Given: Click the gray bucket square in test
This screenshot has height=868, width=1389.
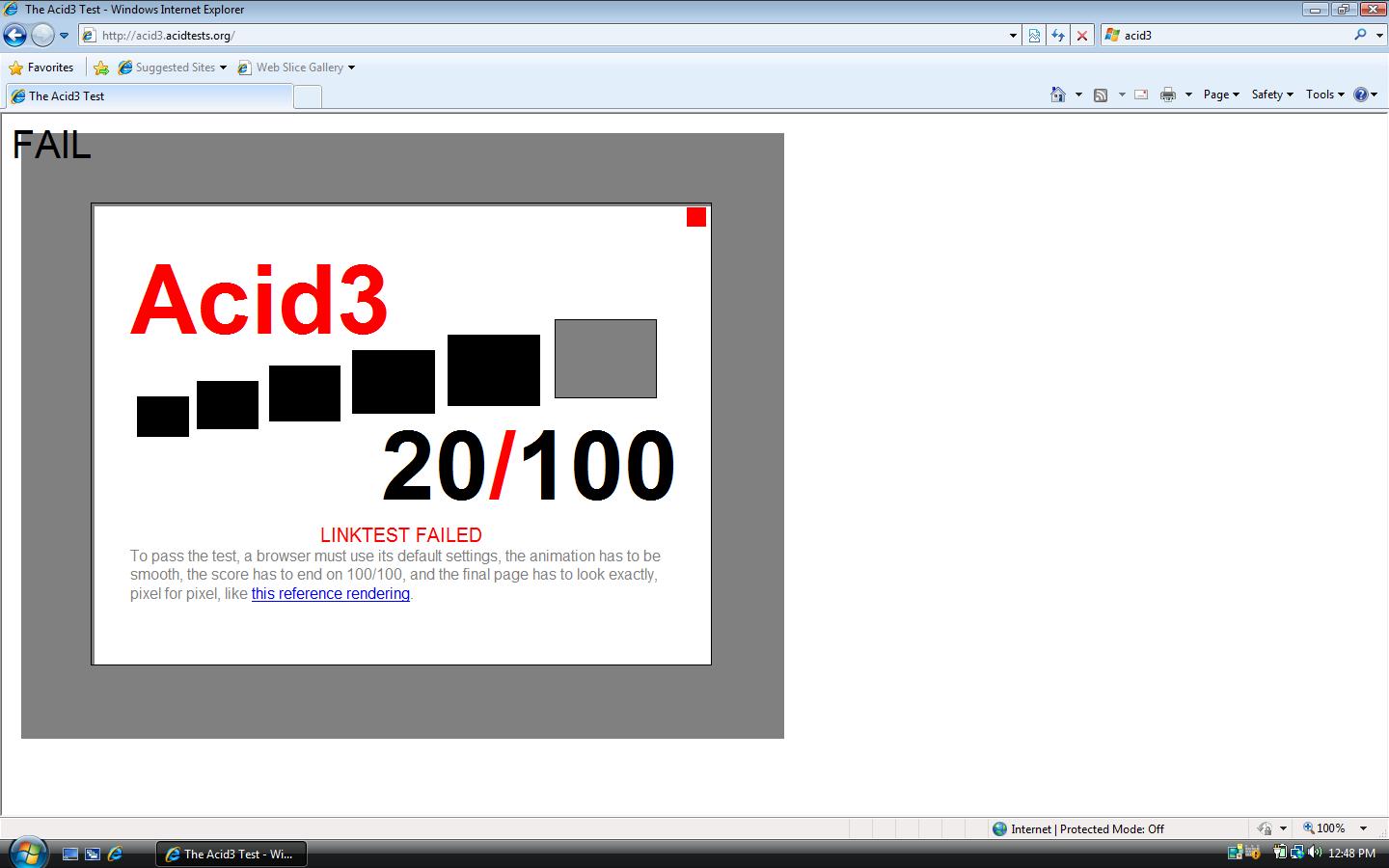Looking at the screenshot, I should click(606, 359).
